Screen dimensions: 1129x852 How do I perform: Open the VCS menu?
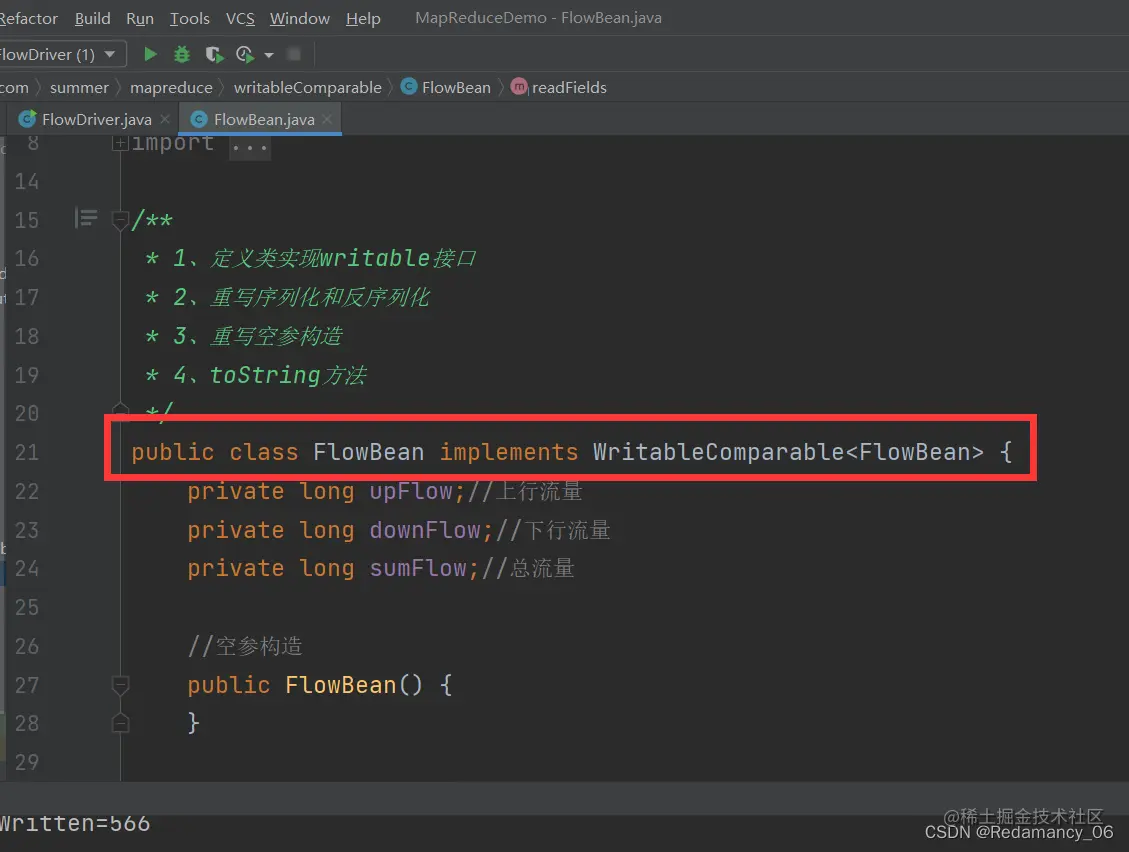(240, 18)
